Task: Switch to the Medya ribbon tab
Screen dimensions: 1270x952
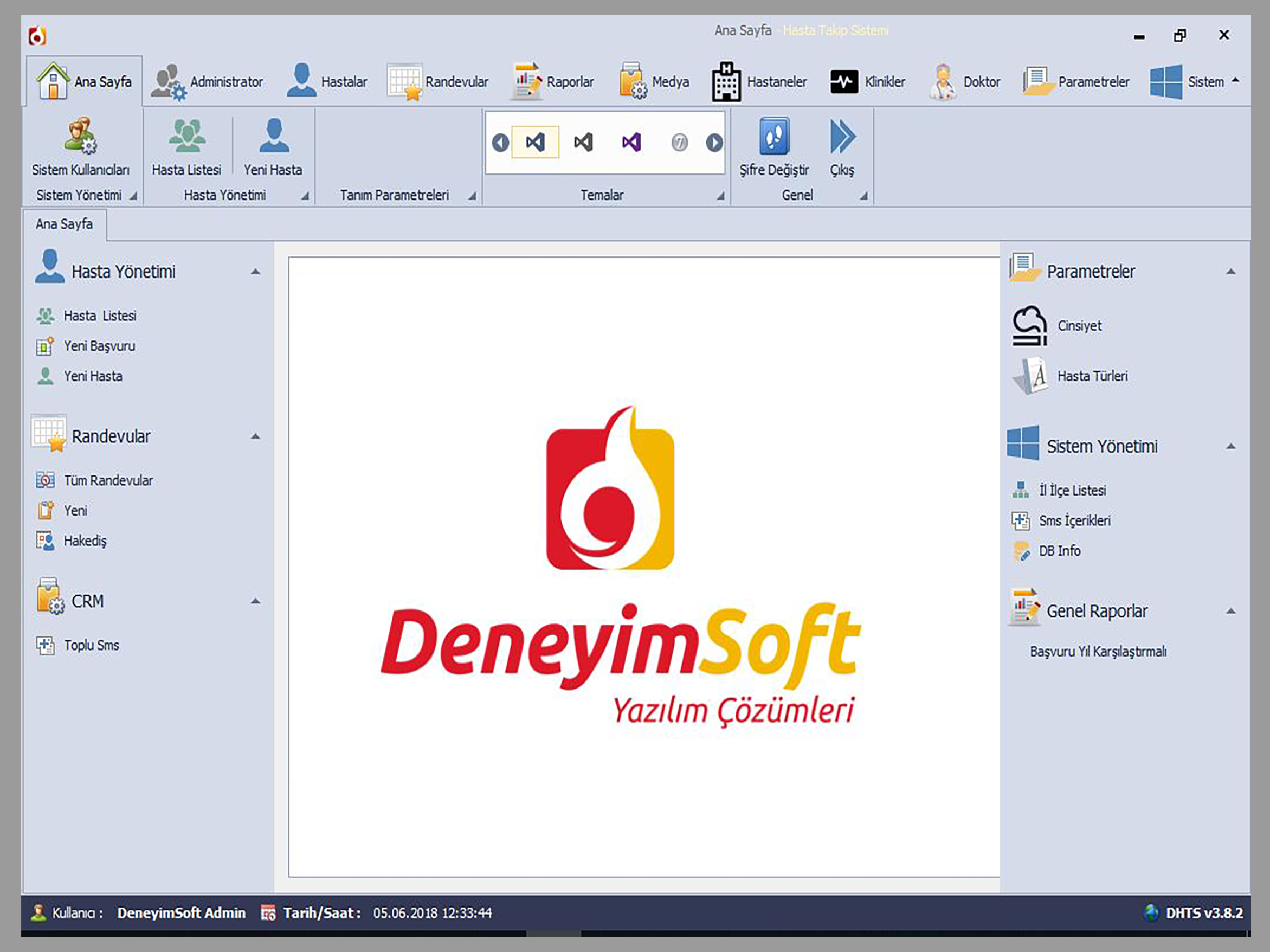Action: pyautogui.click(x=654, y=81)
